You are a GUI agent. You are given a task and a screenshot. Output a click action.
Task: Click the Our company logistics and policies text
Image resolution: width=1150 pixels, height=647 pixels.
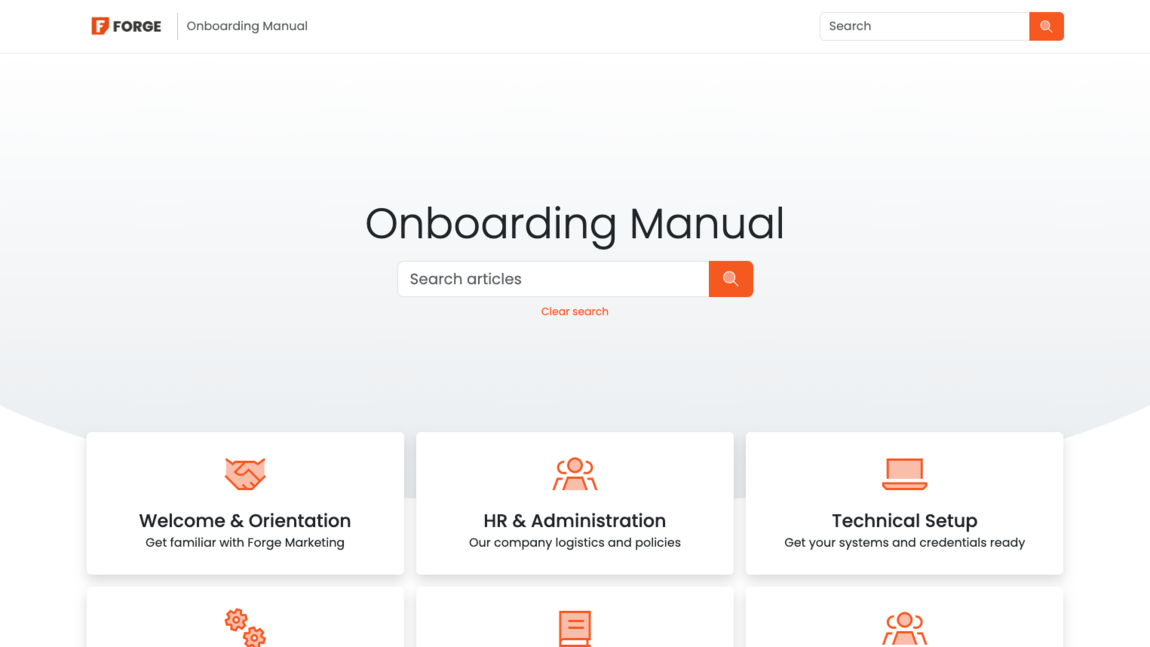coord(574,542)
